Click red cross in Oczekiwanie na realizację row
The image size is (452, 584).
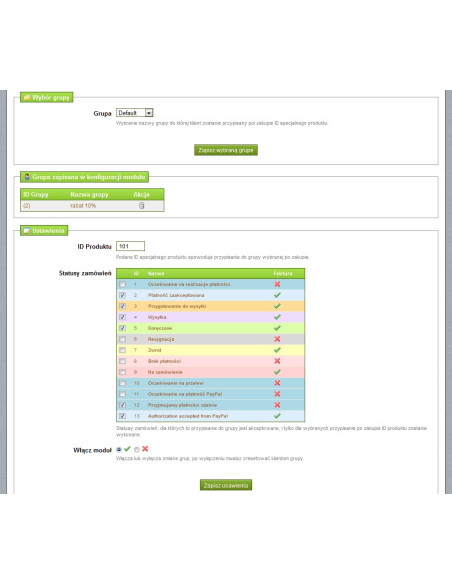click(x=277, y=284)
